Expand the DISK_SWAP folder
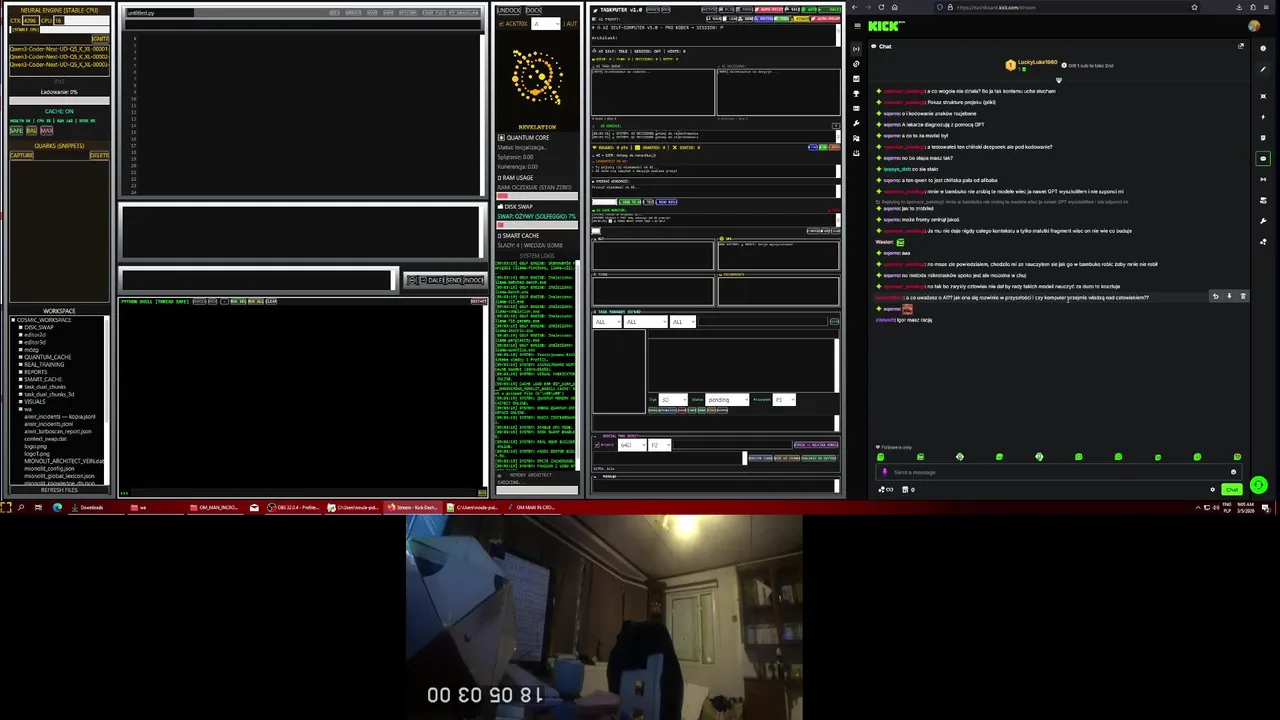This screenshot has height=720, width=1280. point(20,327)
